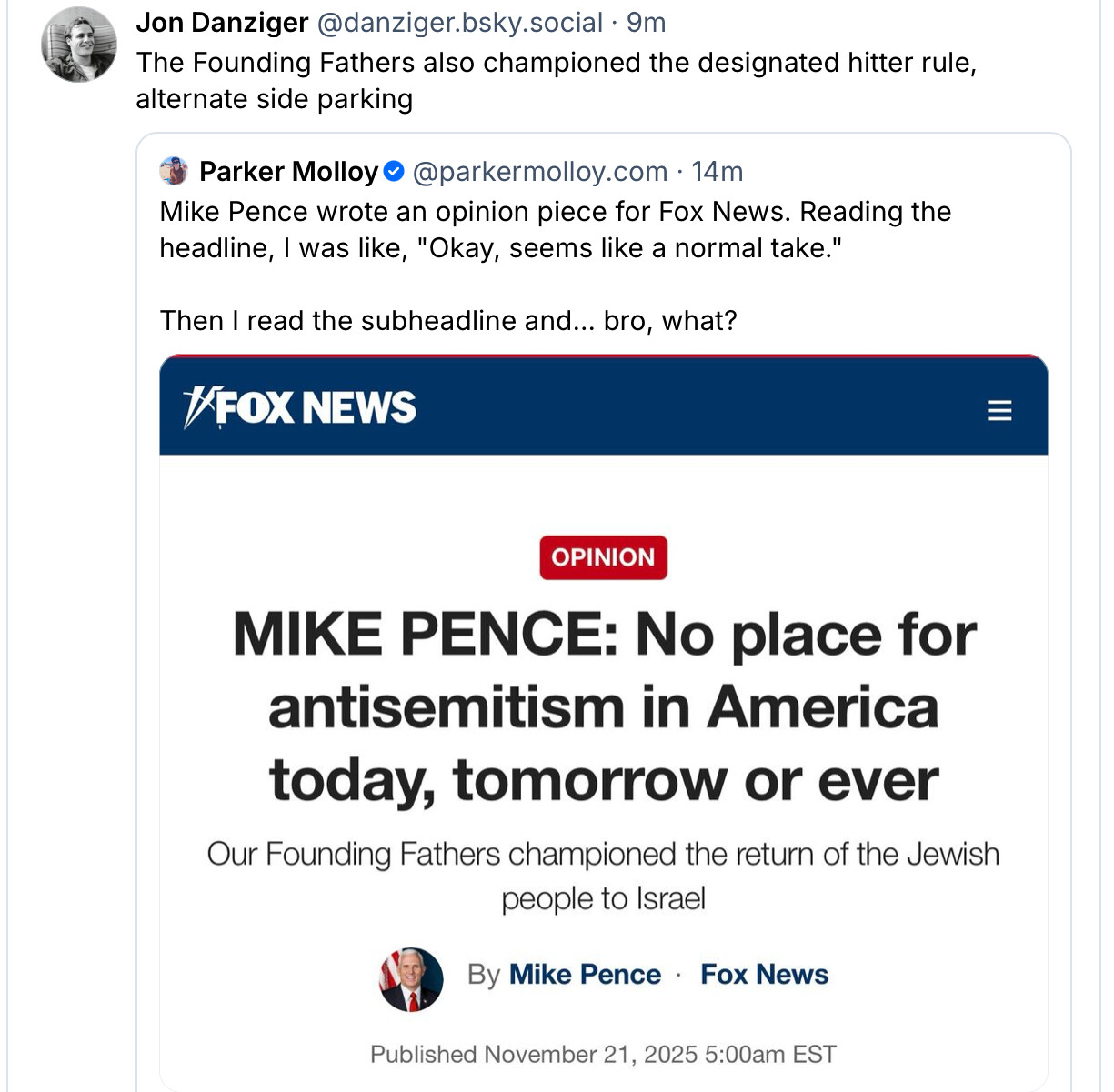Click the 'No place for antisemitism' headline
1114x1092 pixels.
(604, 707)
